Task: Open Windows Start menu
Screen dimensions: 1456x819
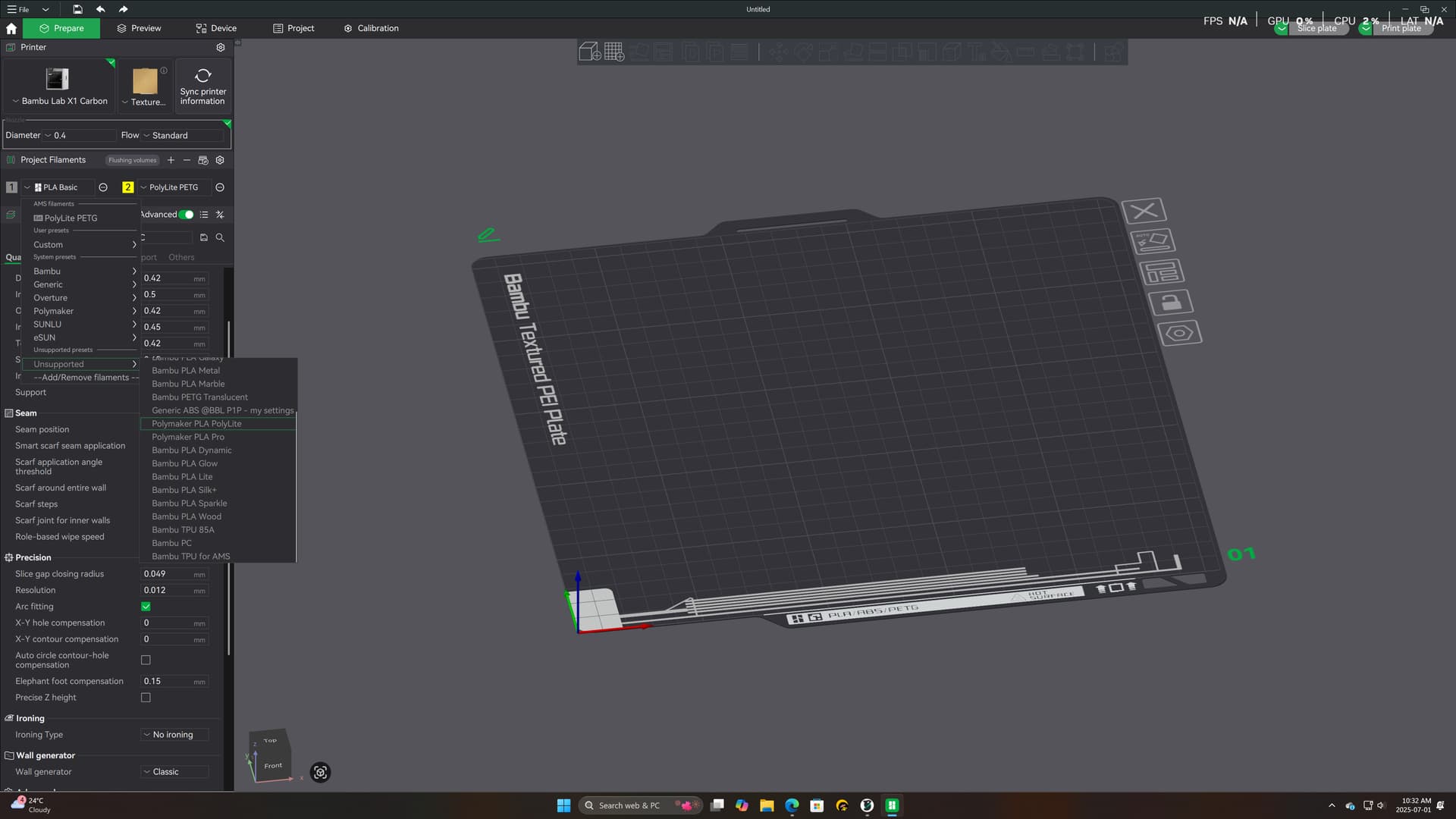Action: (563, 805)
